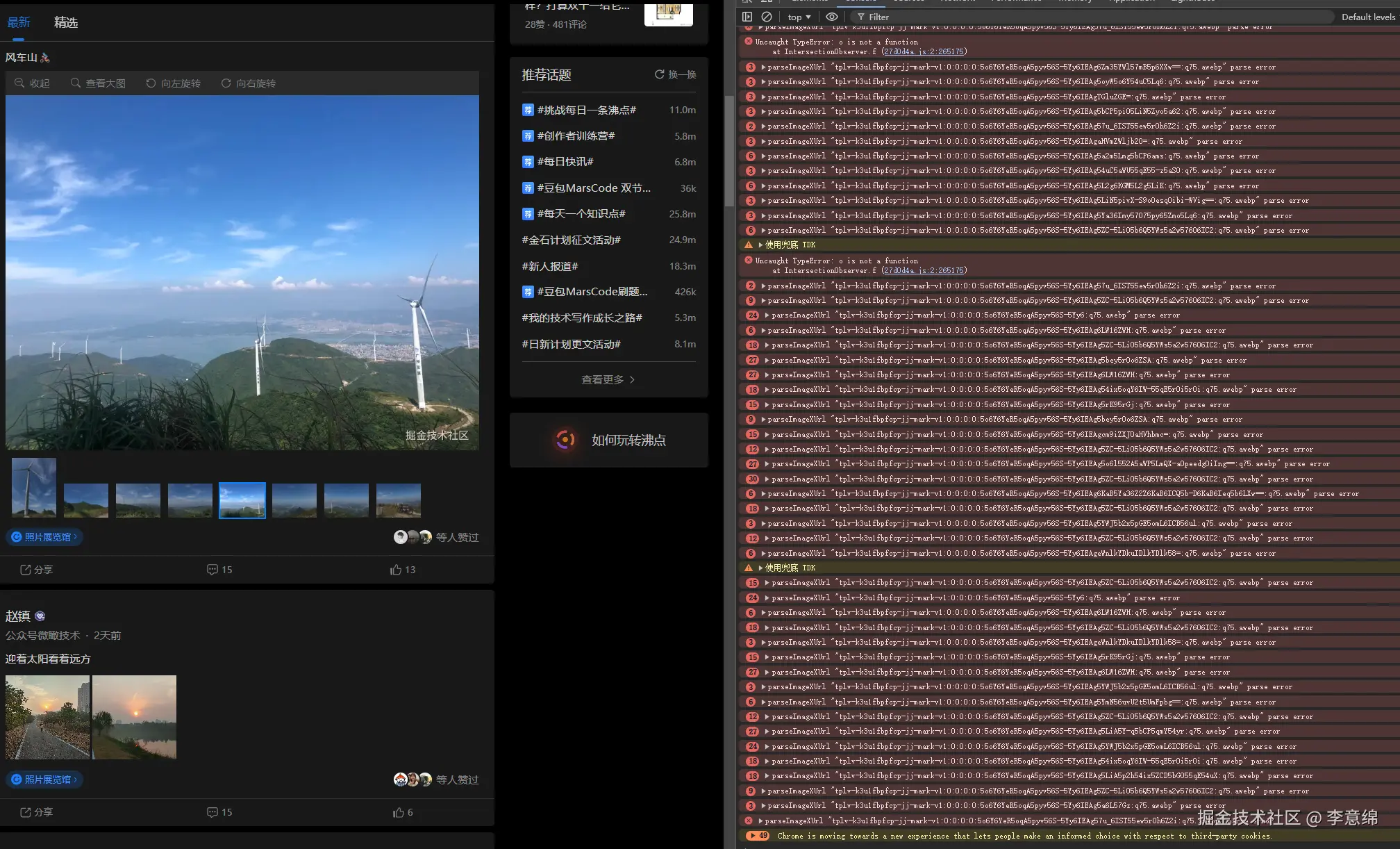Toggle the DevTools console sidebar panel icon
Image resolution: width=1400 pixels, height=849 pixels.
point(747,17)
